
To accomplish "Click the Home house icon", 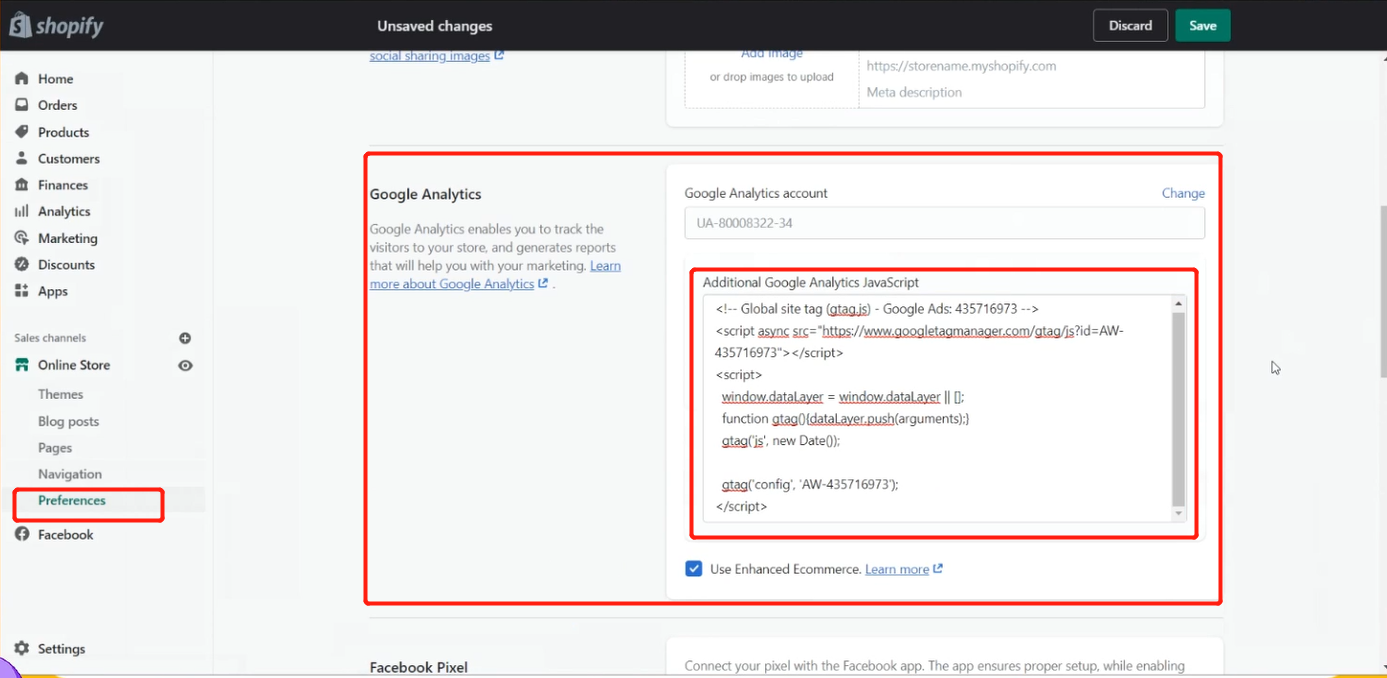I will [21, 79].
